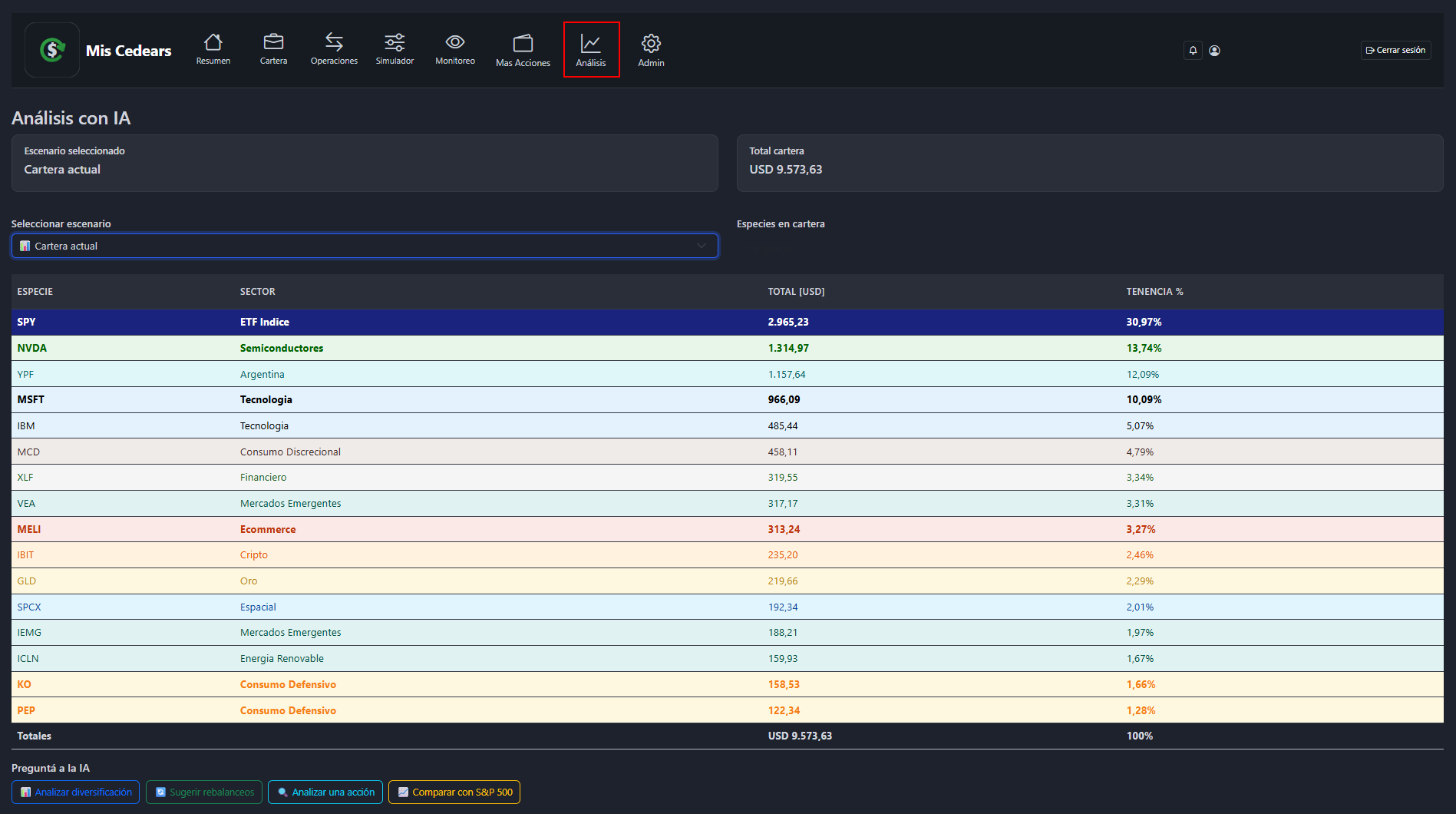Click the Total cartera USD 9.573,63 value

point(785,169)
